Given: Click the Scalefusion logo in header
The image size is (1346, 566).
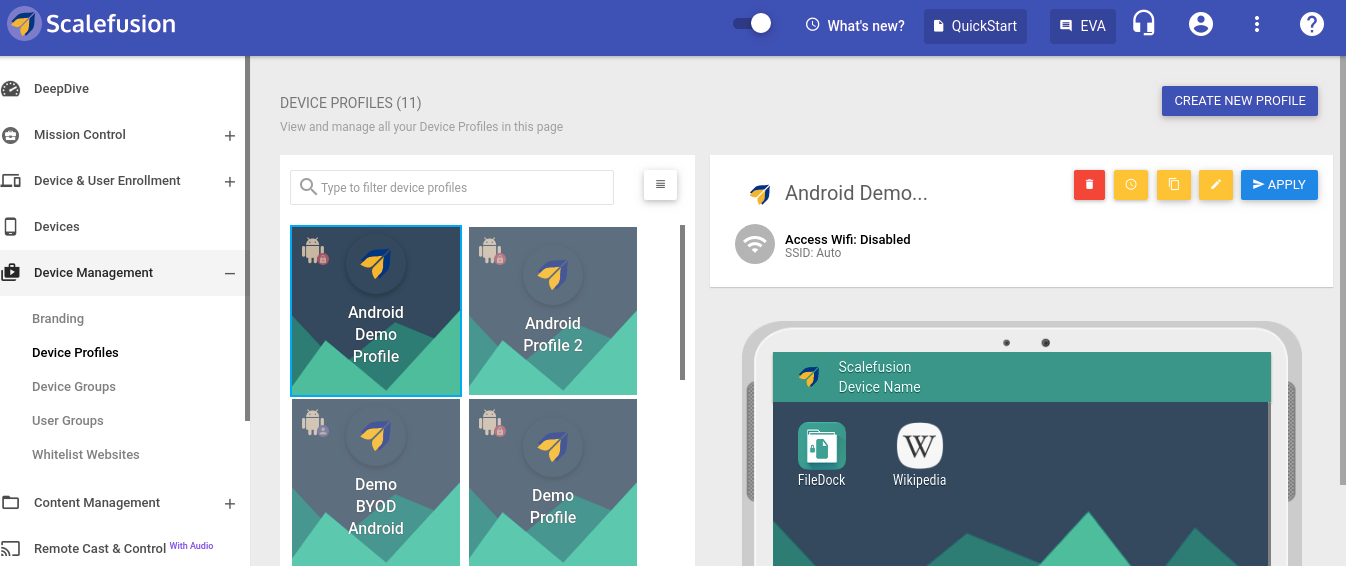Looking at the screenshot, I should click(91, 24).
